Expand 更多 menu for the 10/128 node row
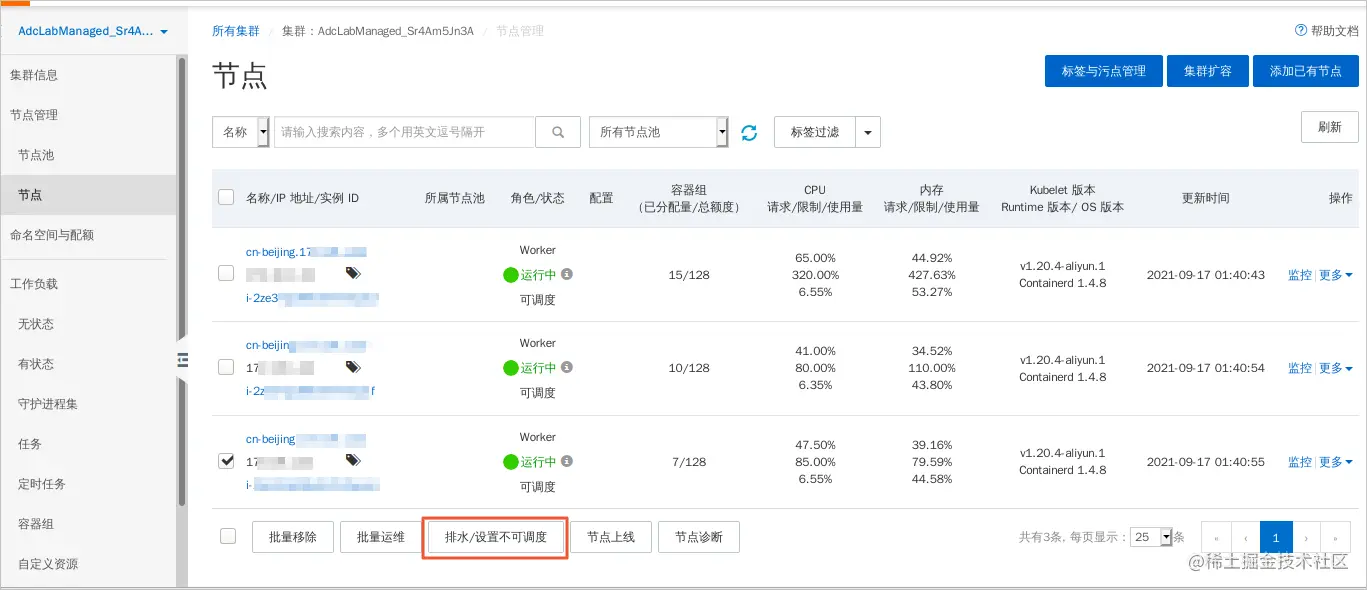The image size is (1367, 590). coord(1336,368)
